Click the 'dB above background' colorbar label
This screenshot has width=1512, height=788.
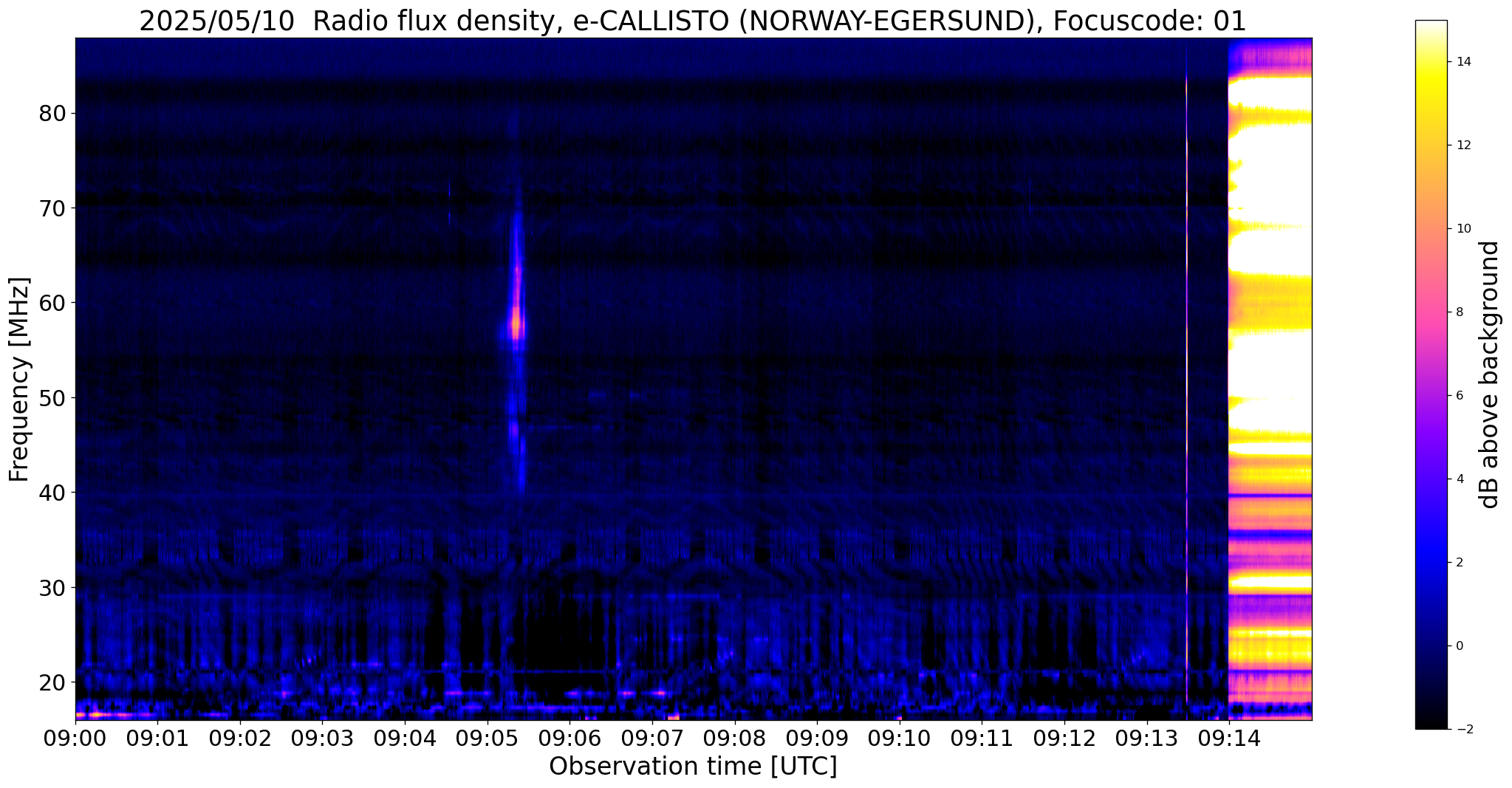1490,374
